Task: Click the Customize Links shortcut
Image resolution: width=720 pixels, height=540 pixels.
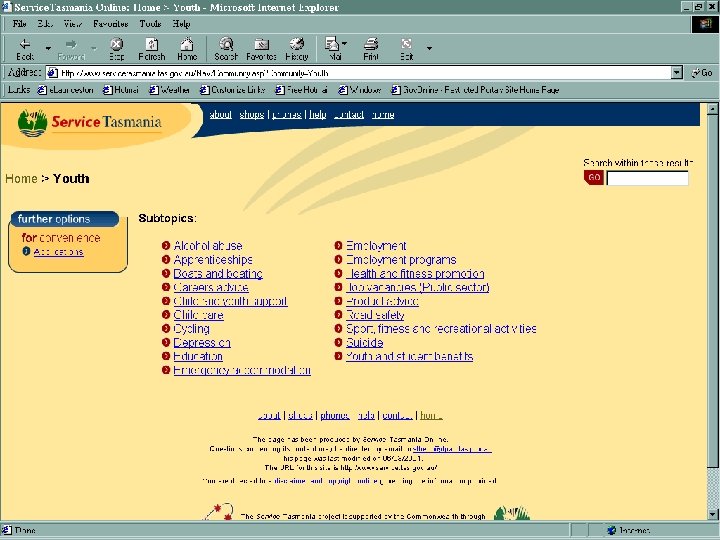Action: pos(233,90)
